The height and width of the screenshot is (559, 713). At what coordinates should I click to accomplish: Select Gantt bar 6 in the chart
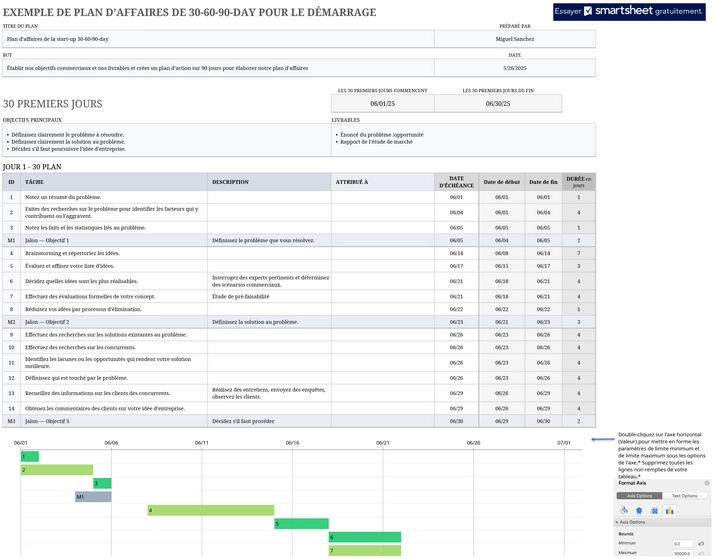click(365, 537)
